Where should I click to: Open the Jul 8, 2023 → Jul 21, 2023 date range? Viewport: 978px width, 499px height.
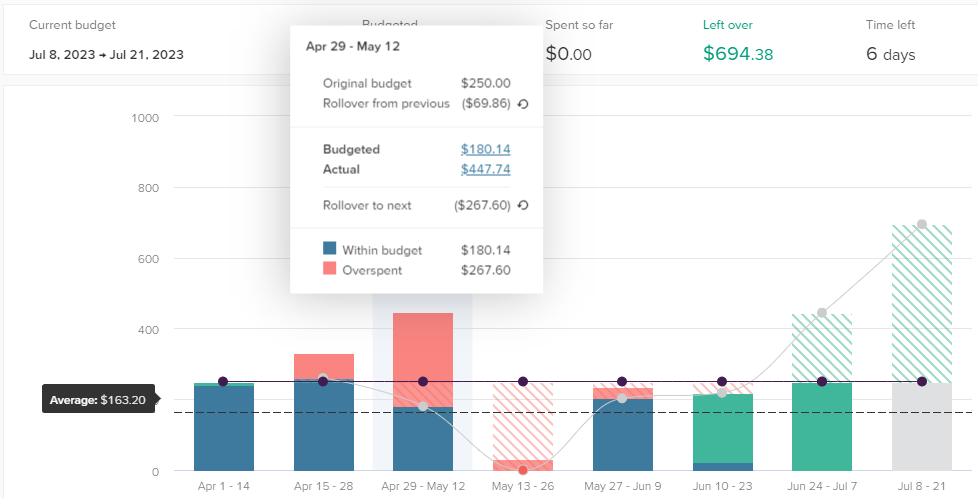107,55
